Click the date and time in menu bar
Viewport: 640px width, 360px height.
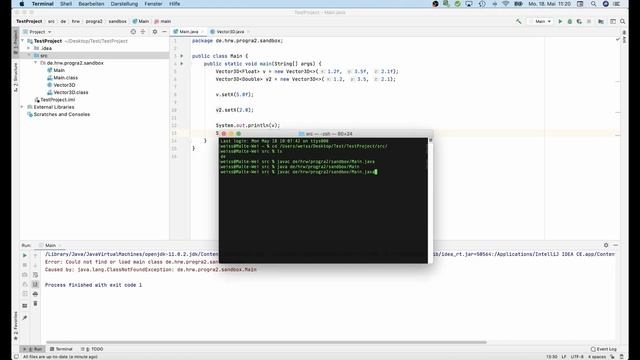pyautogui.click(x=549, y=4)
